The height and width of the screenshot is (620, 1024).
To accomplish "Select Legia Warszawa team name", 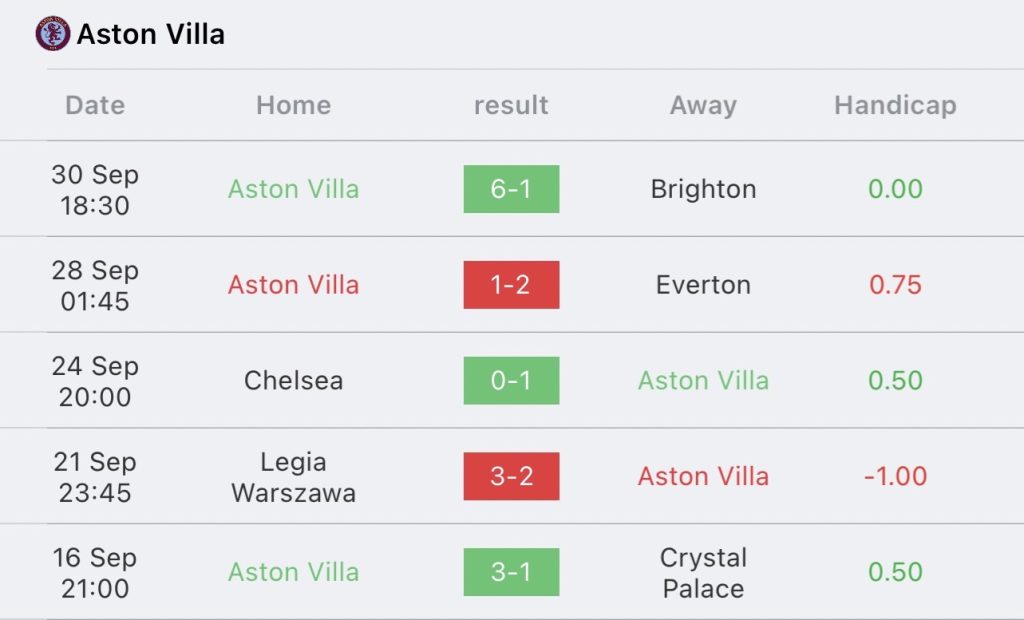I will click(x=293, y=477).
